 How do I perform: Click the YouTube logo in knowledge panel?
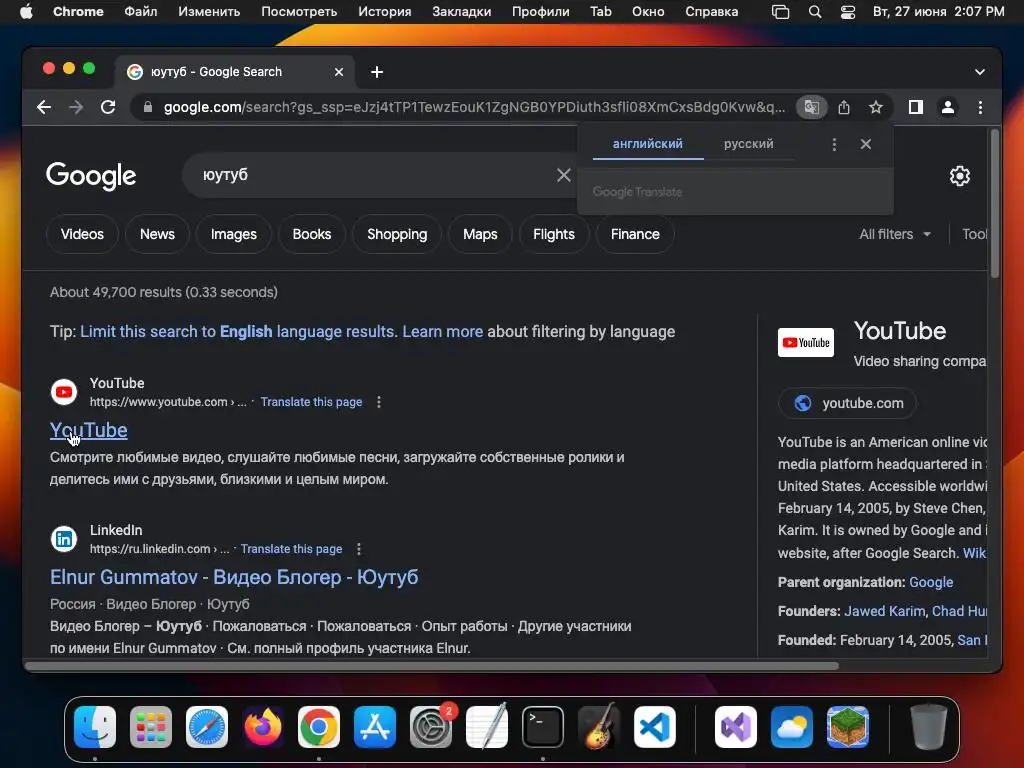805,342
